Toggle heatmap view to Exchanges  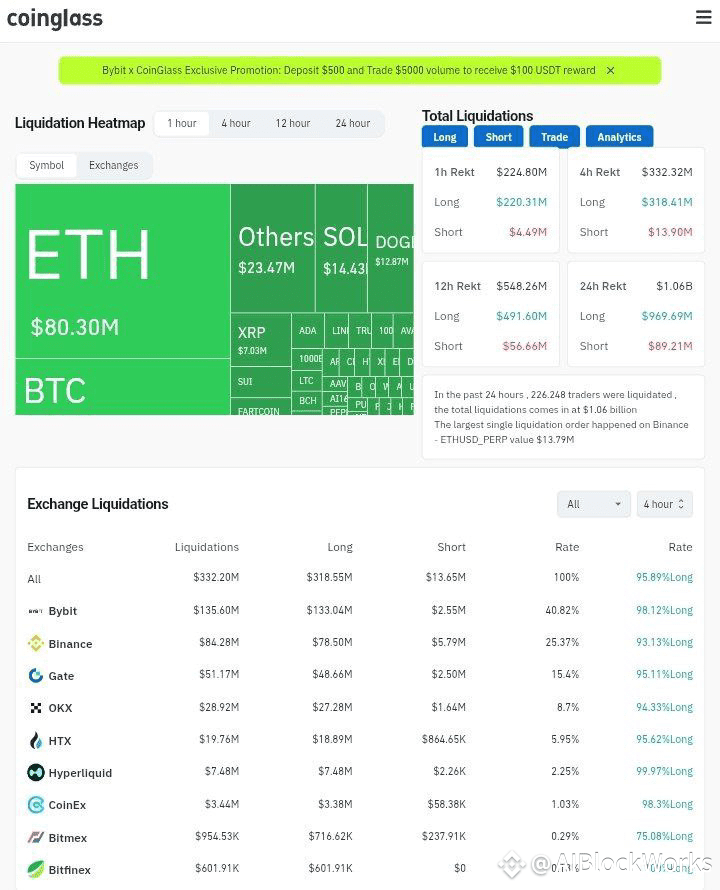click(114, 165)
